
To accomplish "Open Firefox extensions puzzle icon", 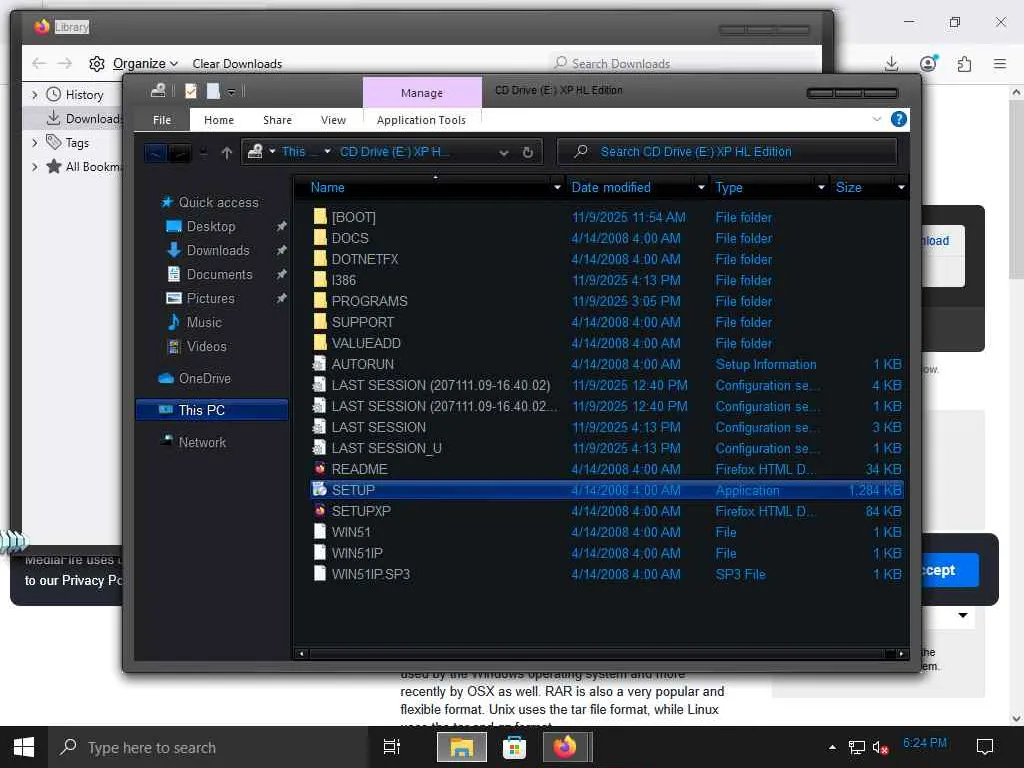I will click(965, 63).
